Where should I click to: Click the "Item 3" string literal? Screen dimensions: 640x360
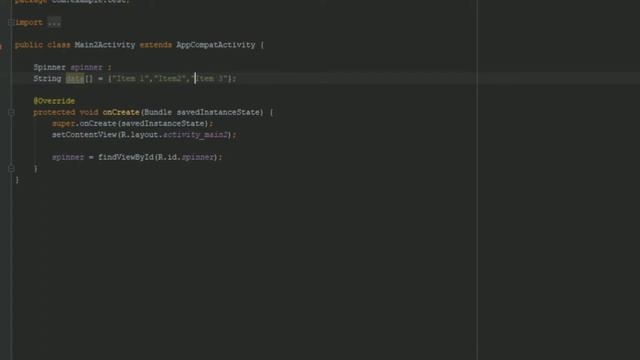pyautogui.click(x=209, y=78)
